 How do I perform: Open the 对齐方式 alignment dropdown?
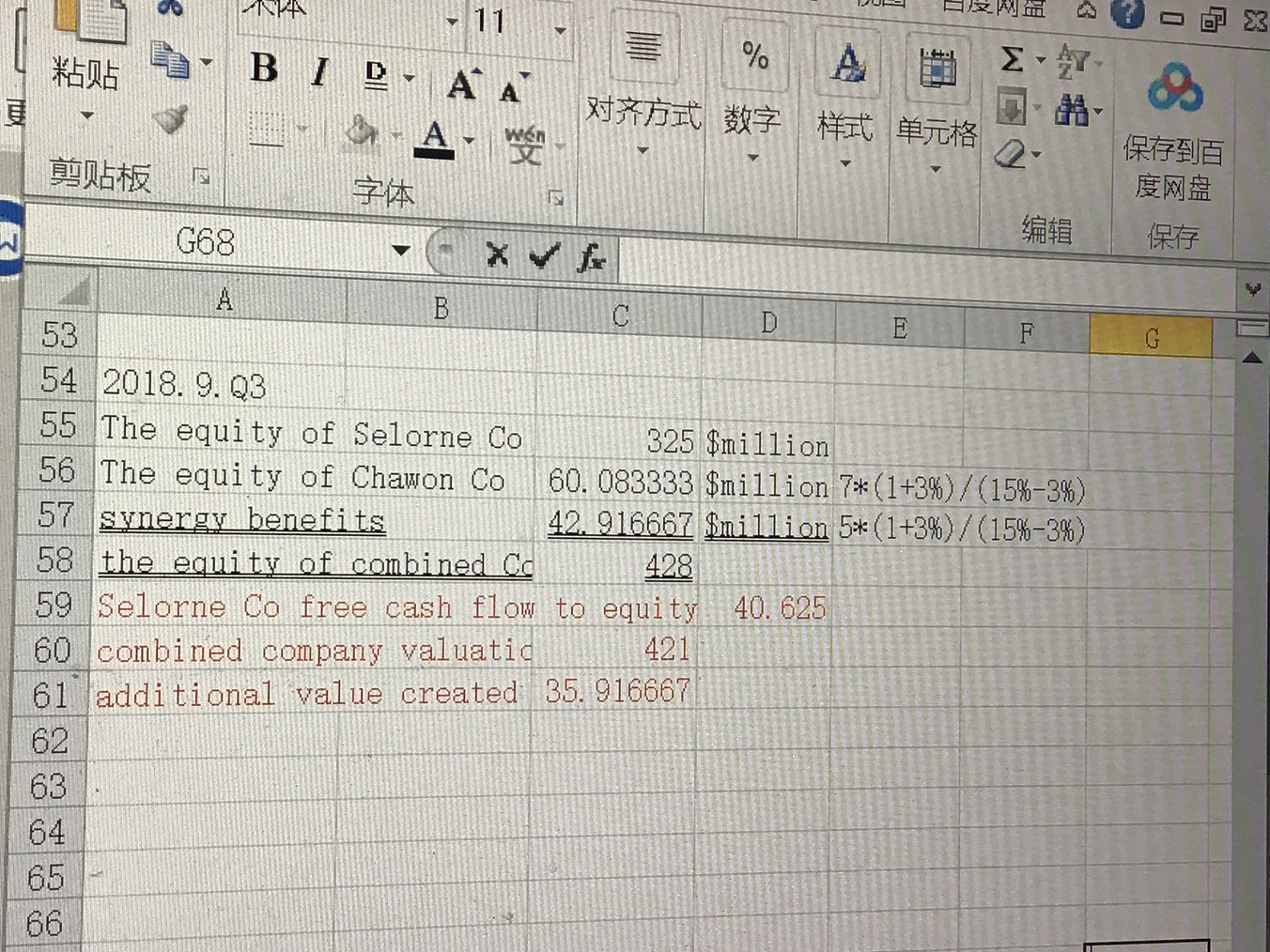pyautogui.click(x=643, y=112)
